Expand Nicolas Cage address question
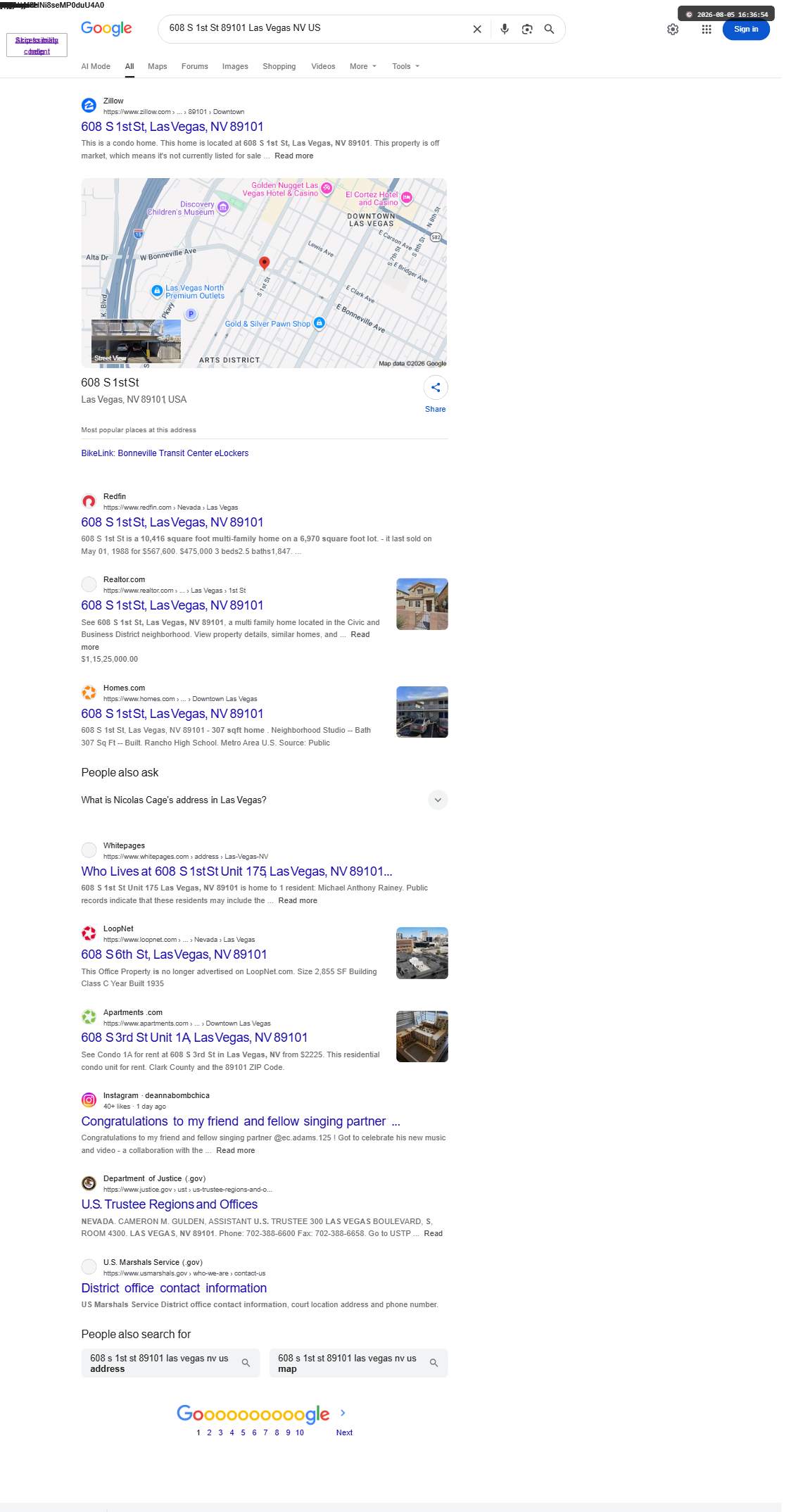 tap(438, 800)
